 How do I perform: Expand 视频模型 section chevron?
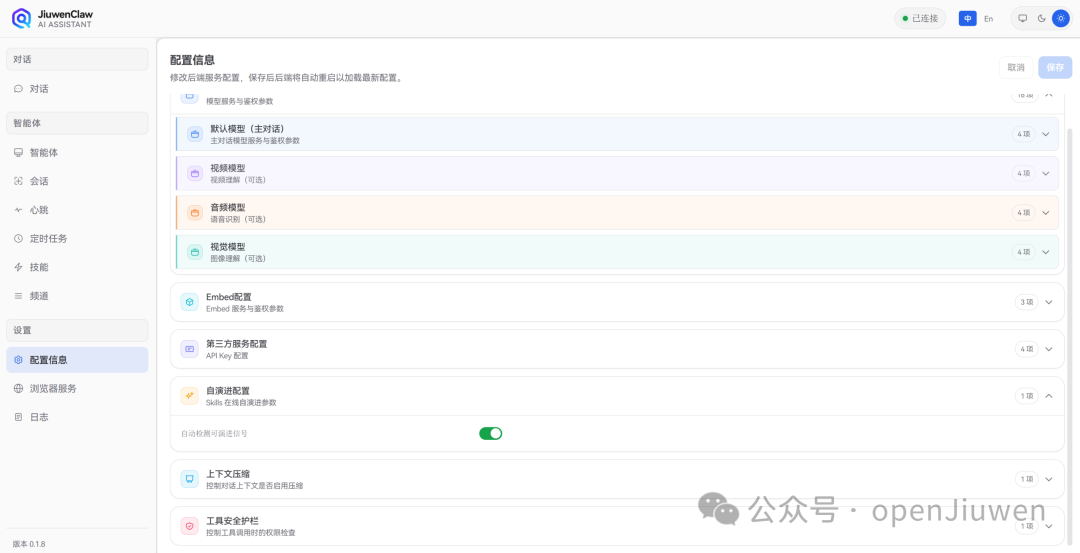[1046, 174]
